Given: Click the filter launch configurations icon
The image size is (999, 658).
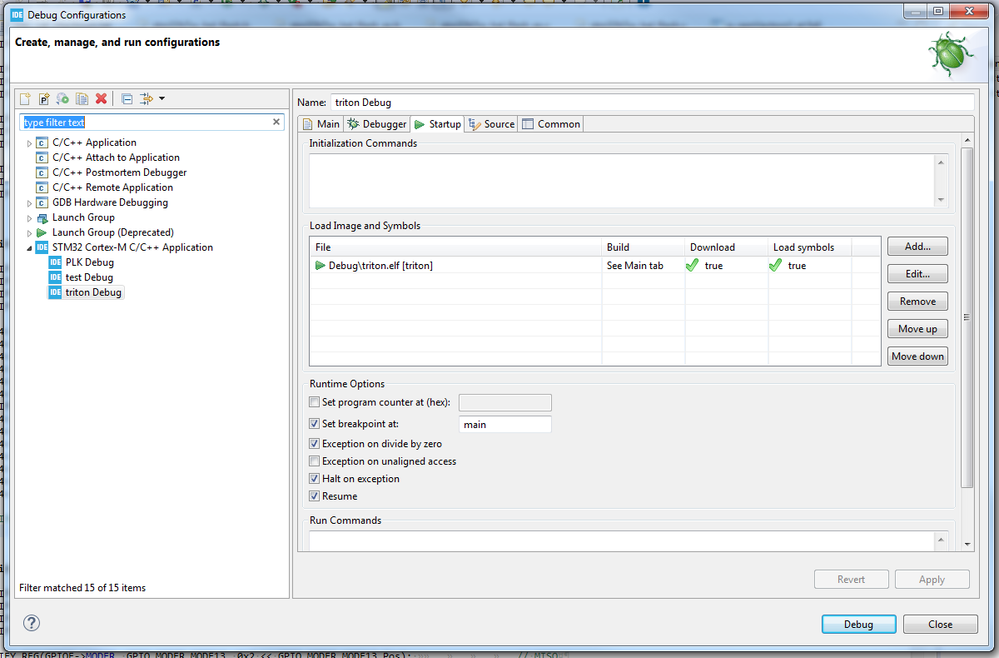Looking at the screenshot, I should click(147, 99).
